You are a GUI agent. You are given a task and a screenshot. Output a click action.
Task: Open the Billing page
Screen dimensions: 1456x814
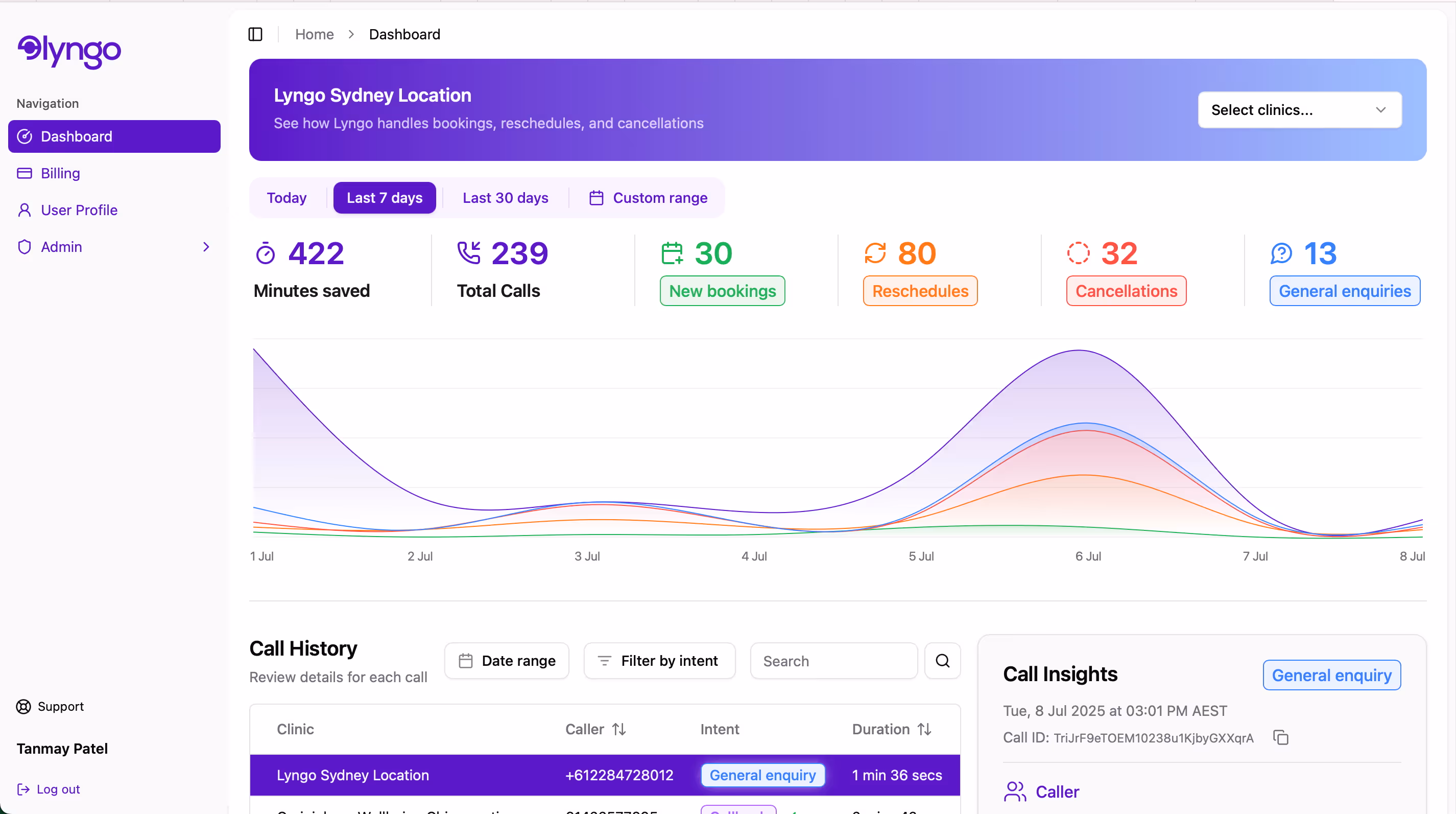pyautogui.click(x=60, y=173)
